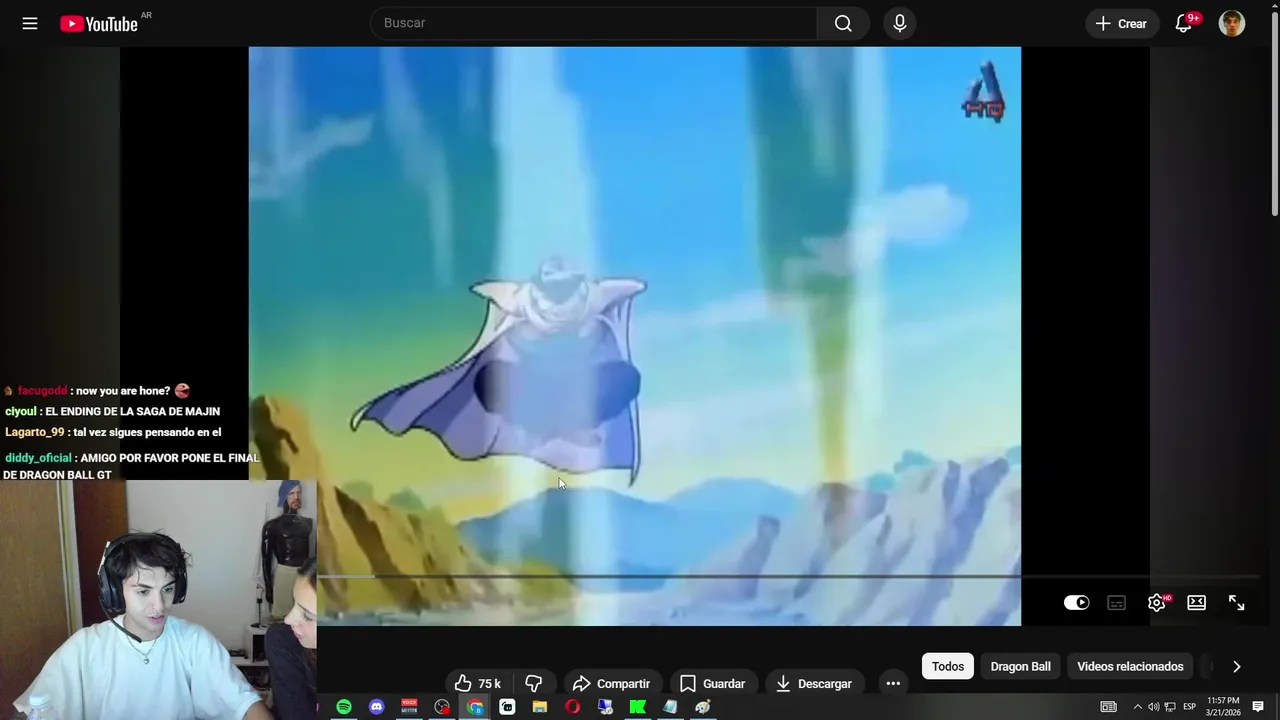Click chat username diddy_oficial
The image size is (1280, 720).
click(x=38, y=458)
